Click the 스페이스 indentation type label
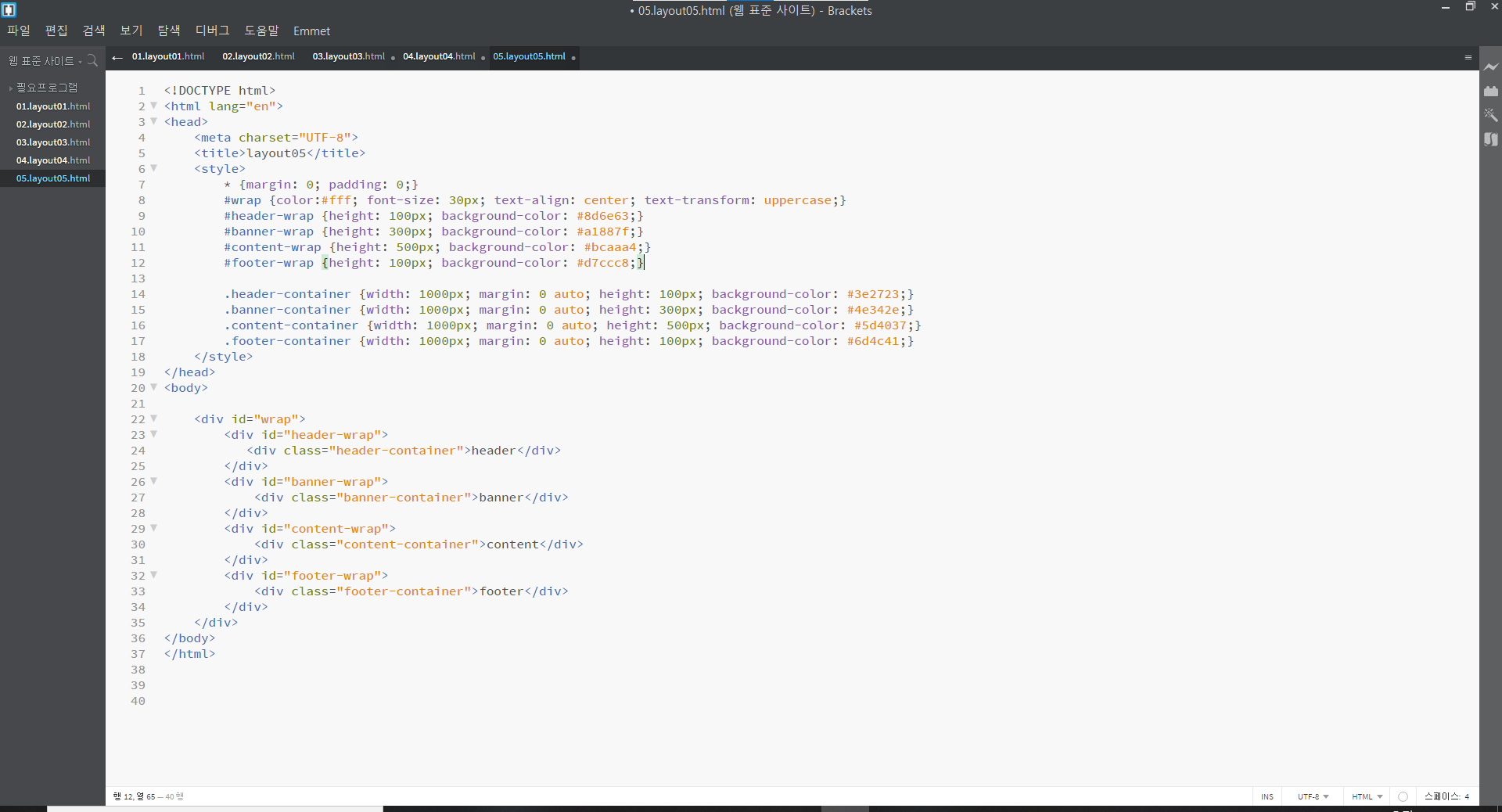 (x=1442, y=796)
